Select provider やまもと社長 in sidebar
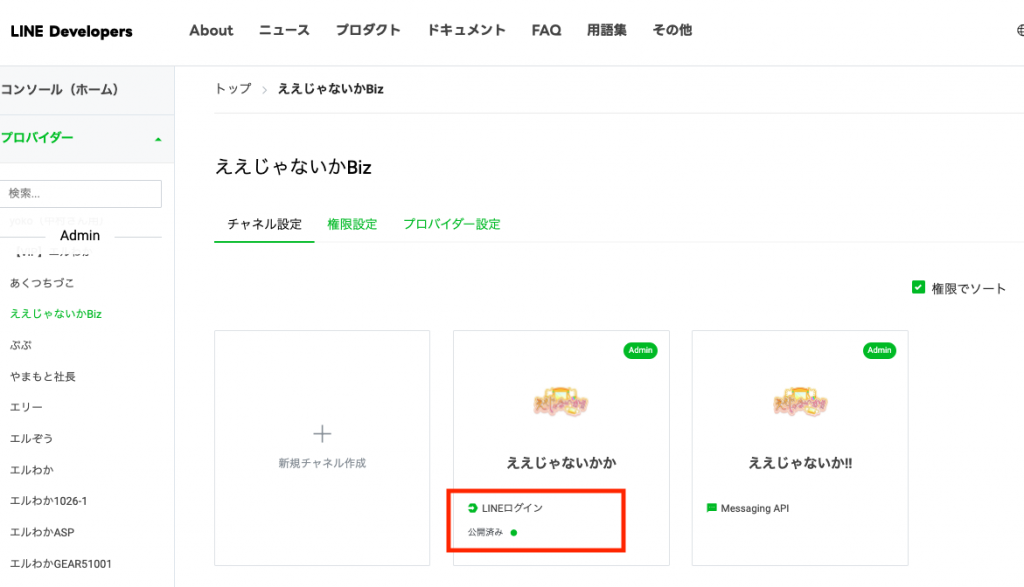This screenshot has width=1024, height=587. (x=42, y=377)
